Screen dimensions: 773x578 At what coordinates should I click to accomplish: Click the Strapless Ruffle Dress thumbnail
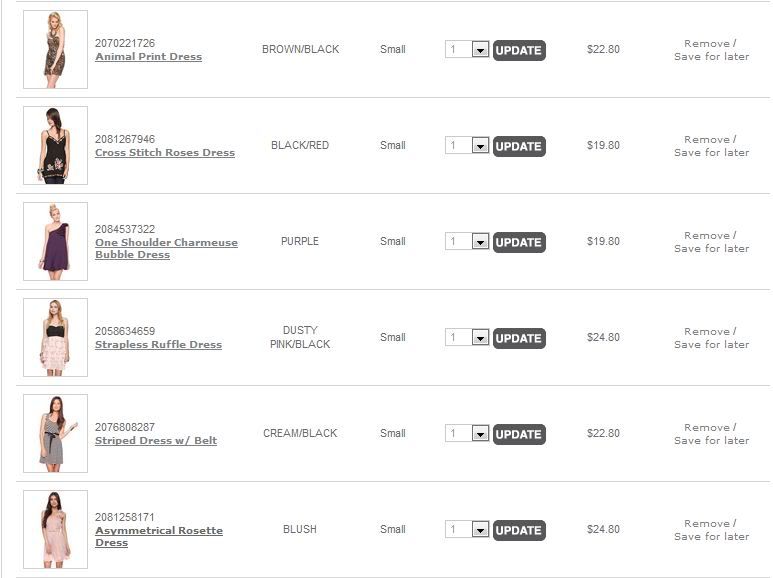pos(55,337)
